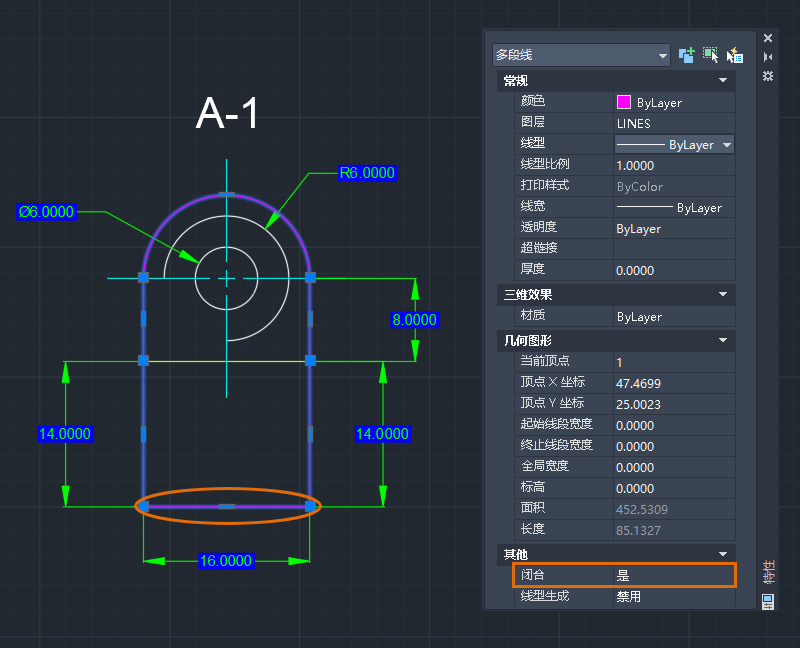The height and width of the screenshot is (648, 800).
Task: Select the bottom-left vertex grip of polyline
Action: click(x=144, y=507)
